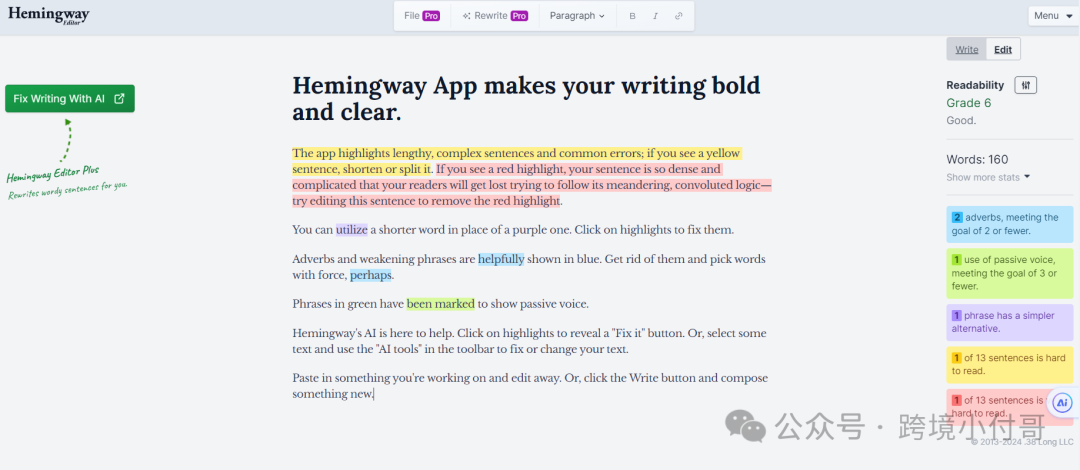1080x470 pixels.
Task: Open the Menu dropdown
Action: (x=1052, y=16)
